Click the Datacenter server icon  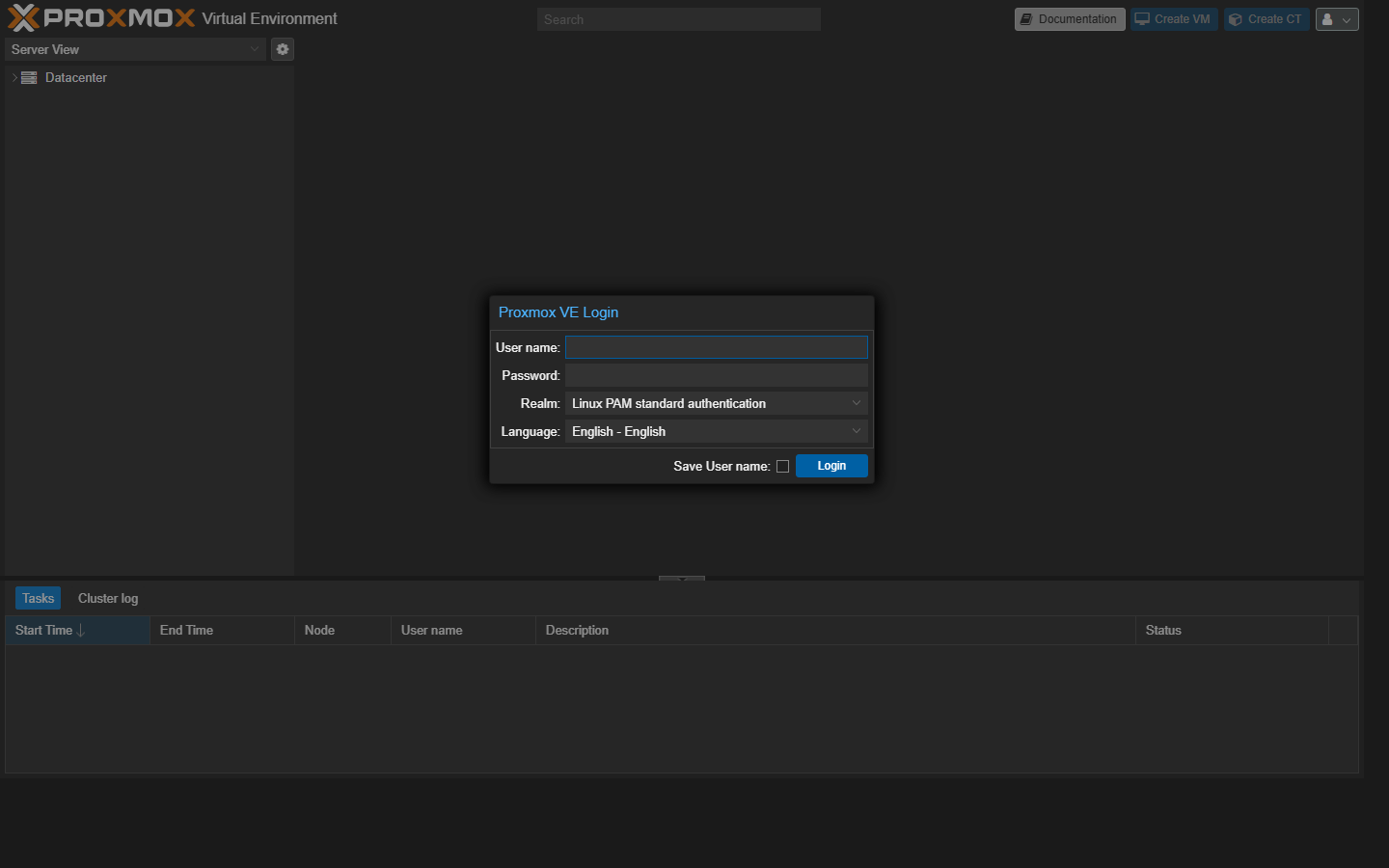pyautogui.click(x=29, y=77)
